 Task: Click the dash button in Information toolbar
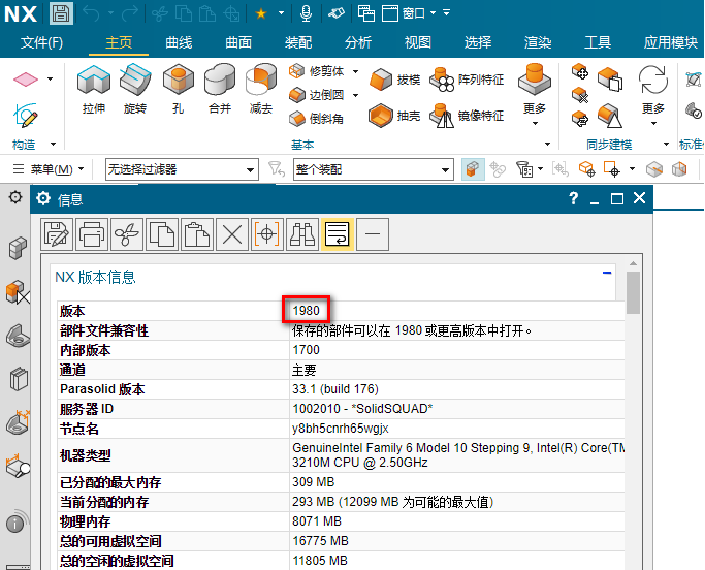coord(372,234)
